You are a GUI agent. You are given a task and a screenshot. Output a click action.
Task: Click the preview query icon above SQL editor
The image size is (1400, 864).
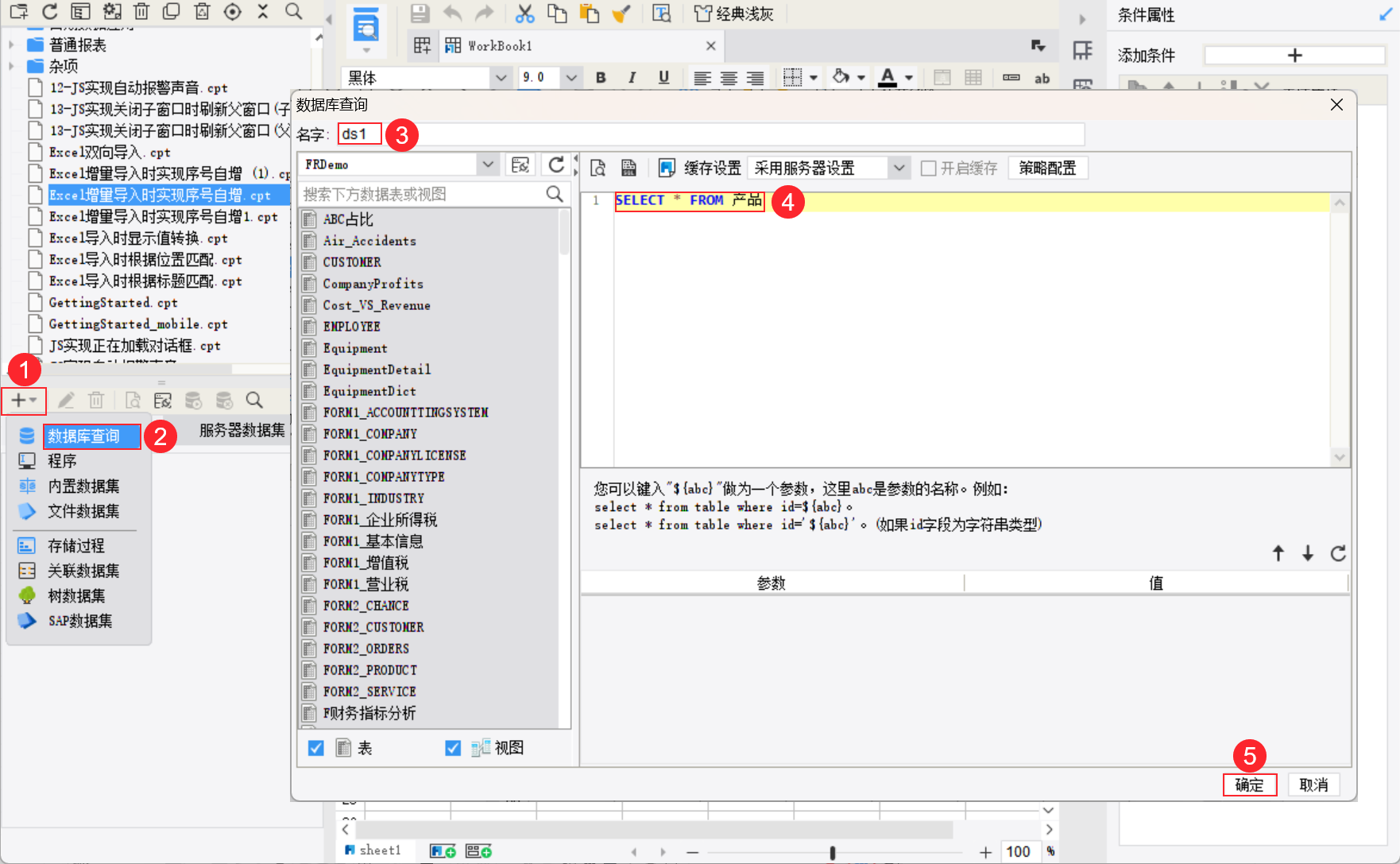coord(598,168)
